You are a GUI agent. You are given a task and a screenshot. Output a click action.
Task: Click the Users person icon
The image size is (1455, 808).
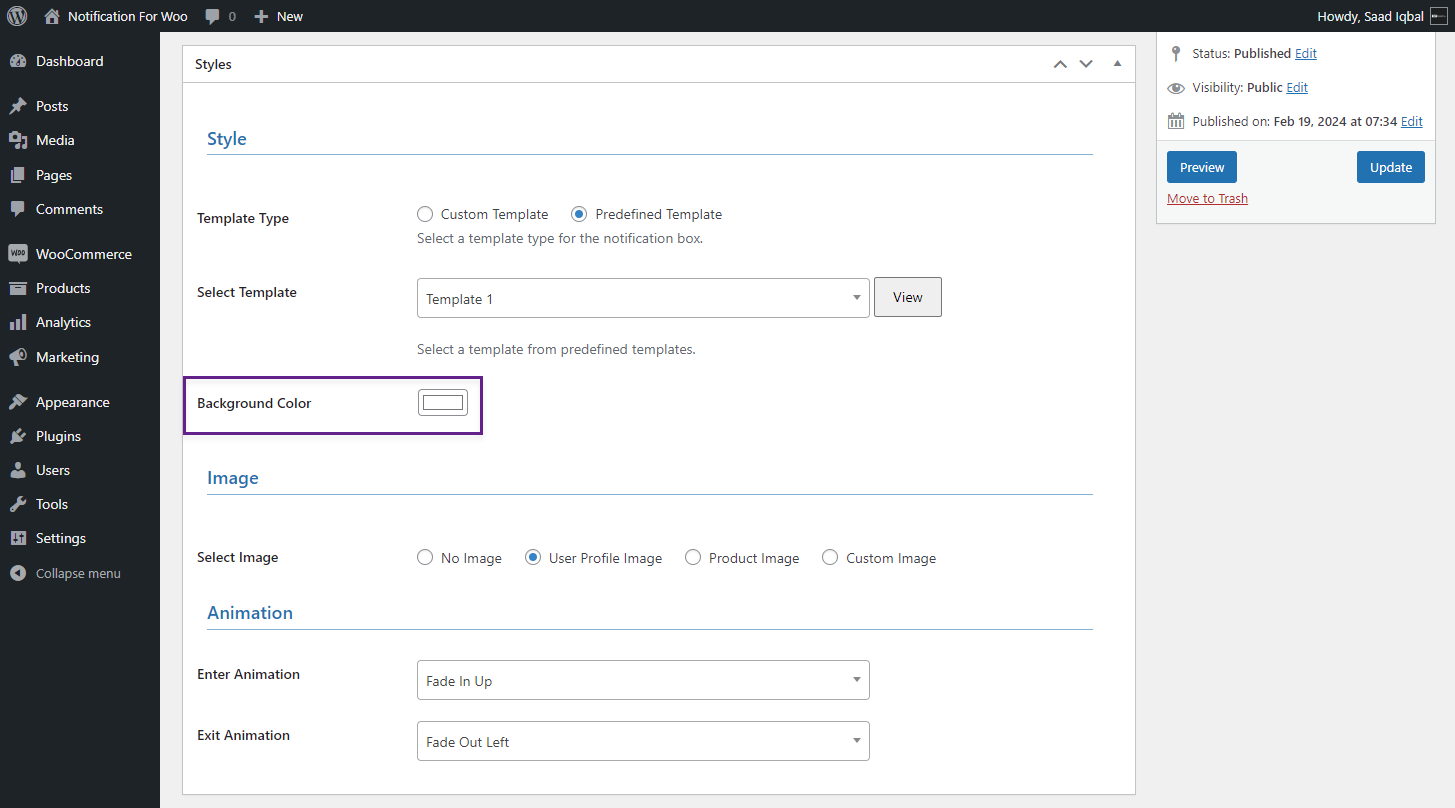pos(18,470)
